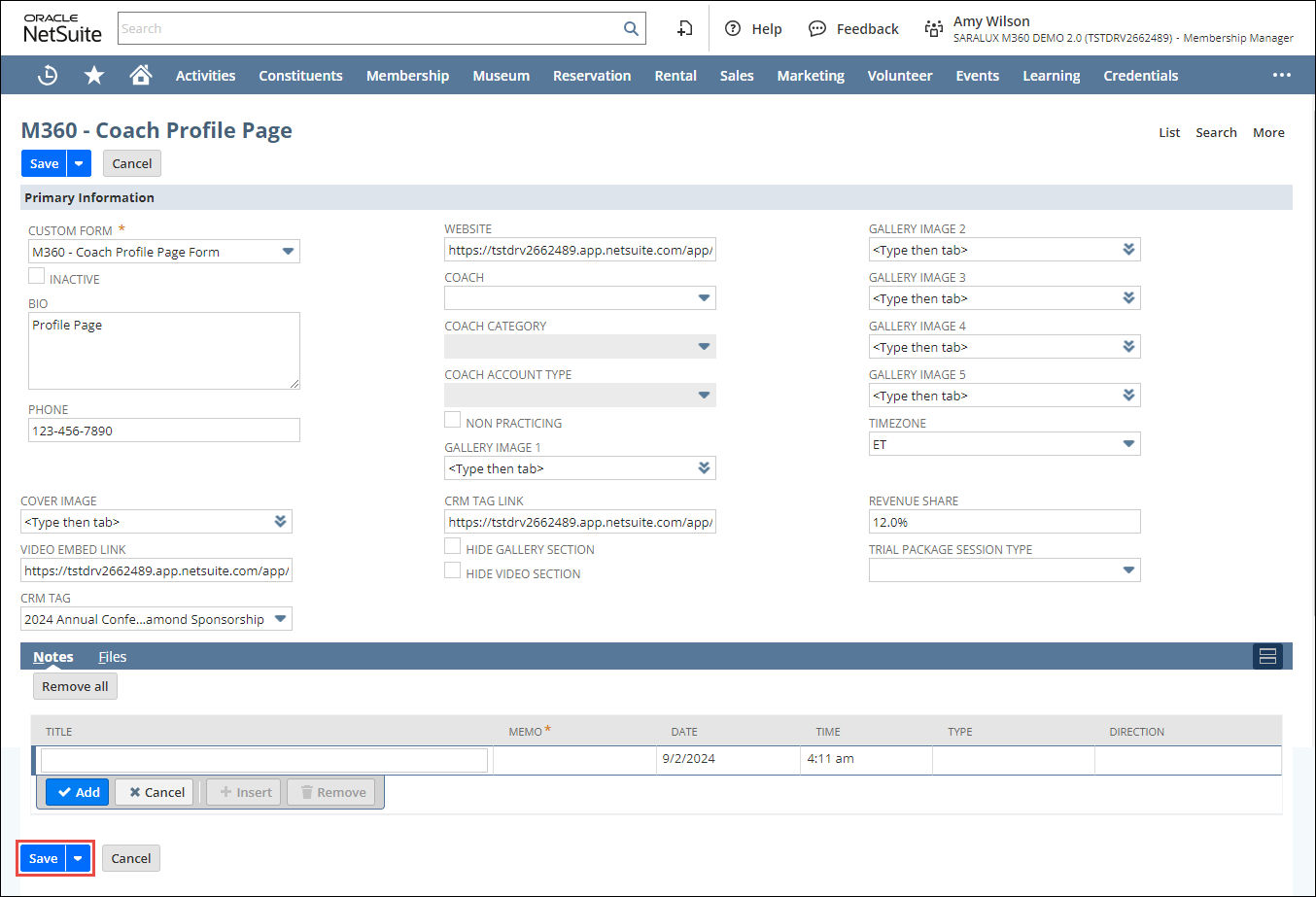The width and height of the screenshot is (1316, 897).
Task: Click into the Phone input field
Action: (x=163, y=431)
